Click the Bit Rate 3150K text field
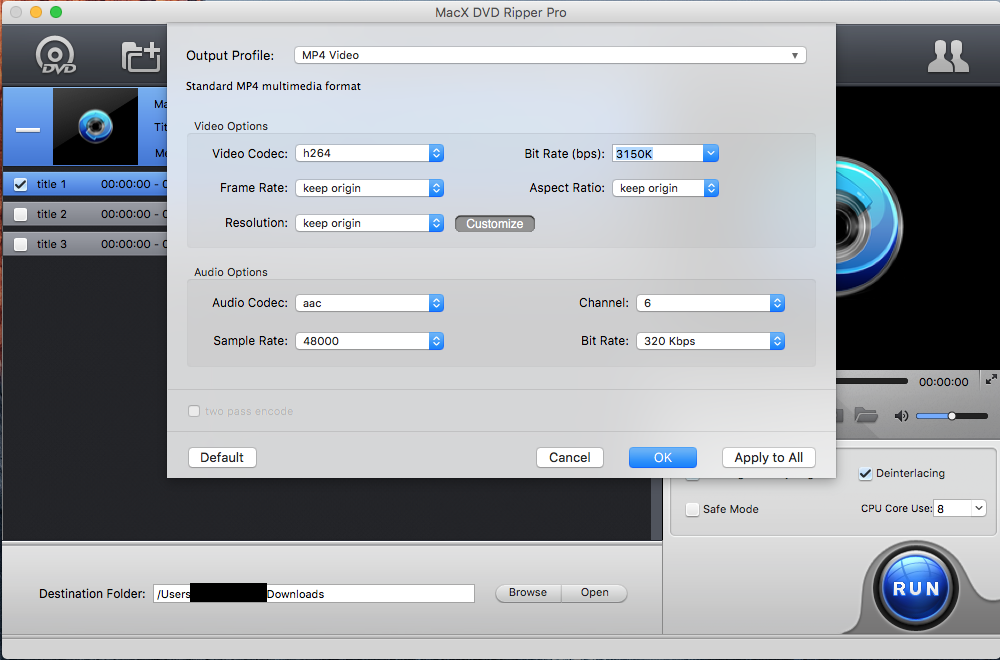Screen dimensions: 1000x660 click(x=658, y=154)
